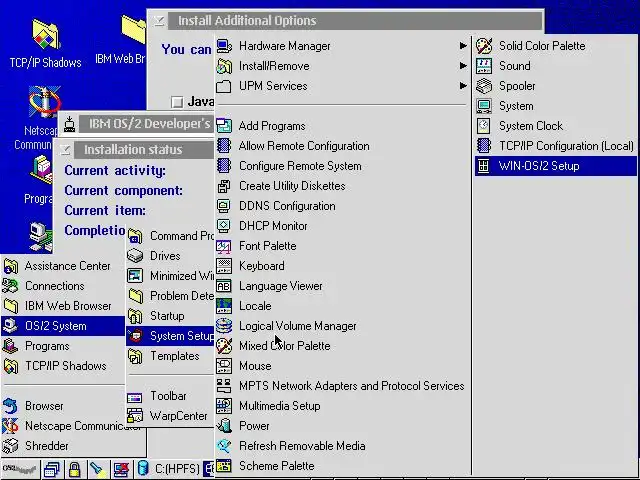Viewport: 640px width, 480px height.
Task: Click the Shredder icon in menu
Action: (10, 446)
